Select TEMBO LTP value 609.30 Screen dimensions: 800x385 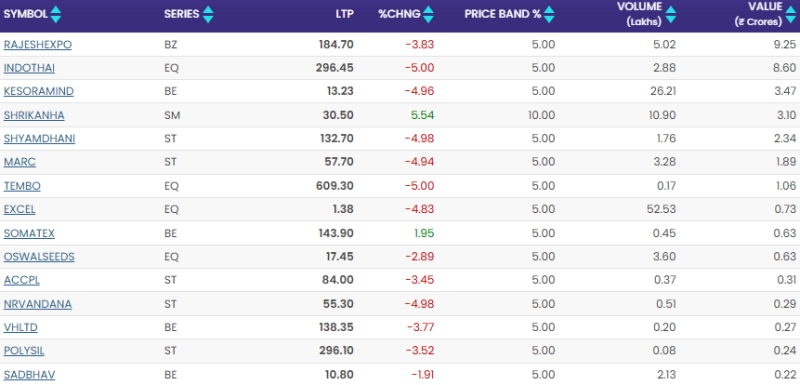click(x=335, y=186)
